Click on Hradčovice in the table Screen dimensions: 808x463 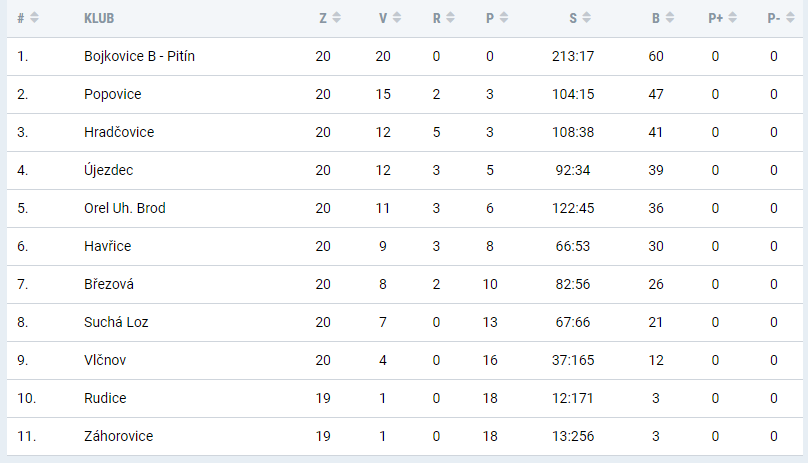(119, 132)
